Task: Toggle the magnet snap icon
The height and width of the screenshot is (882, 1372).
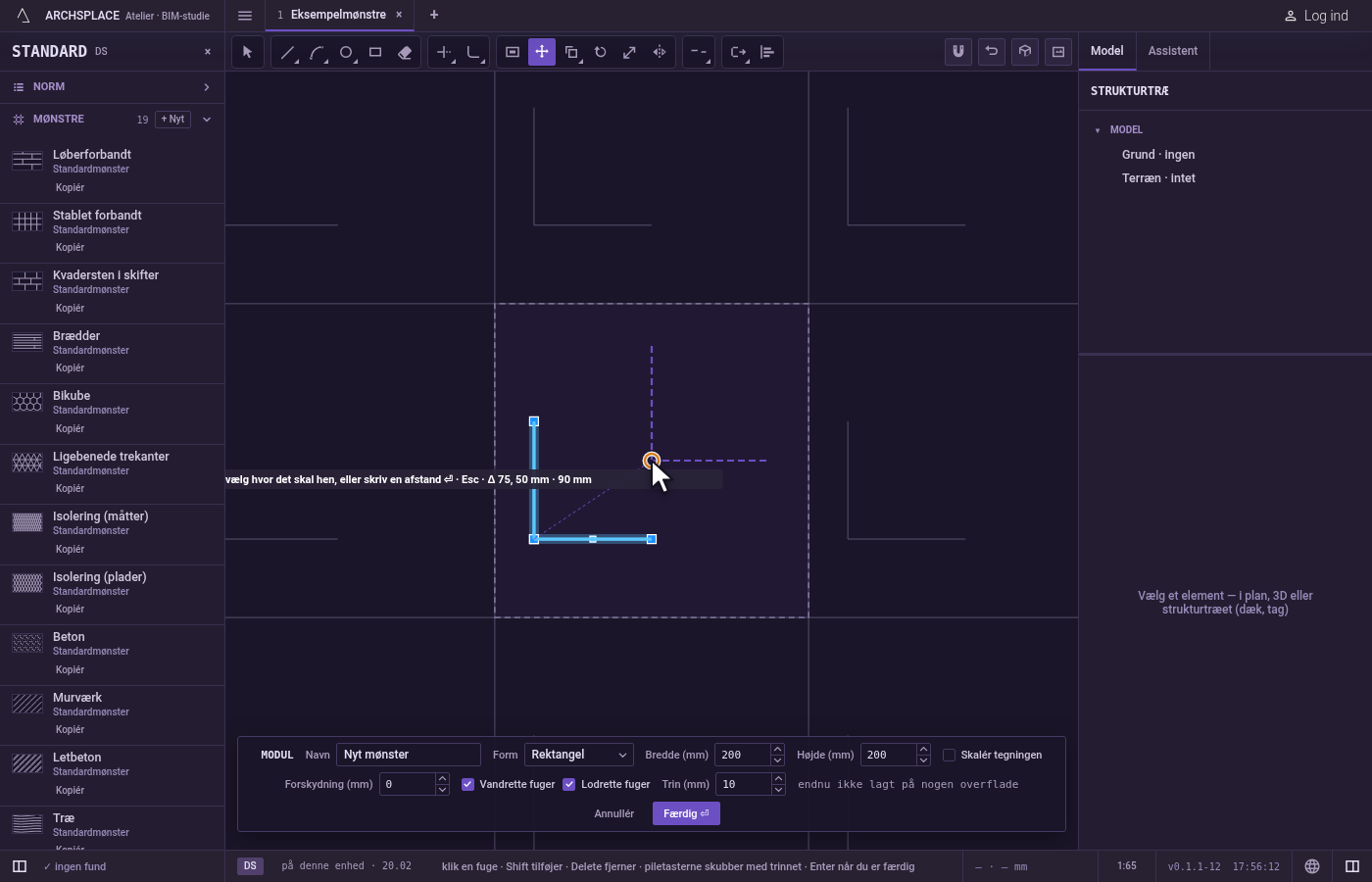Action: 958,52
